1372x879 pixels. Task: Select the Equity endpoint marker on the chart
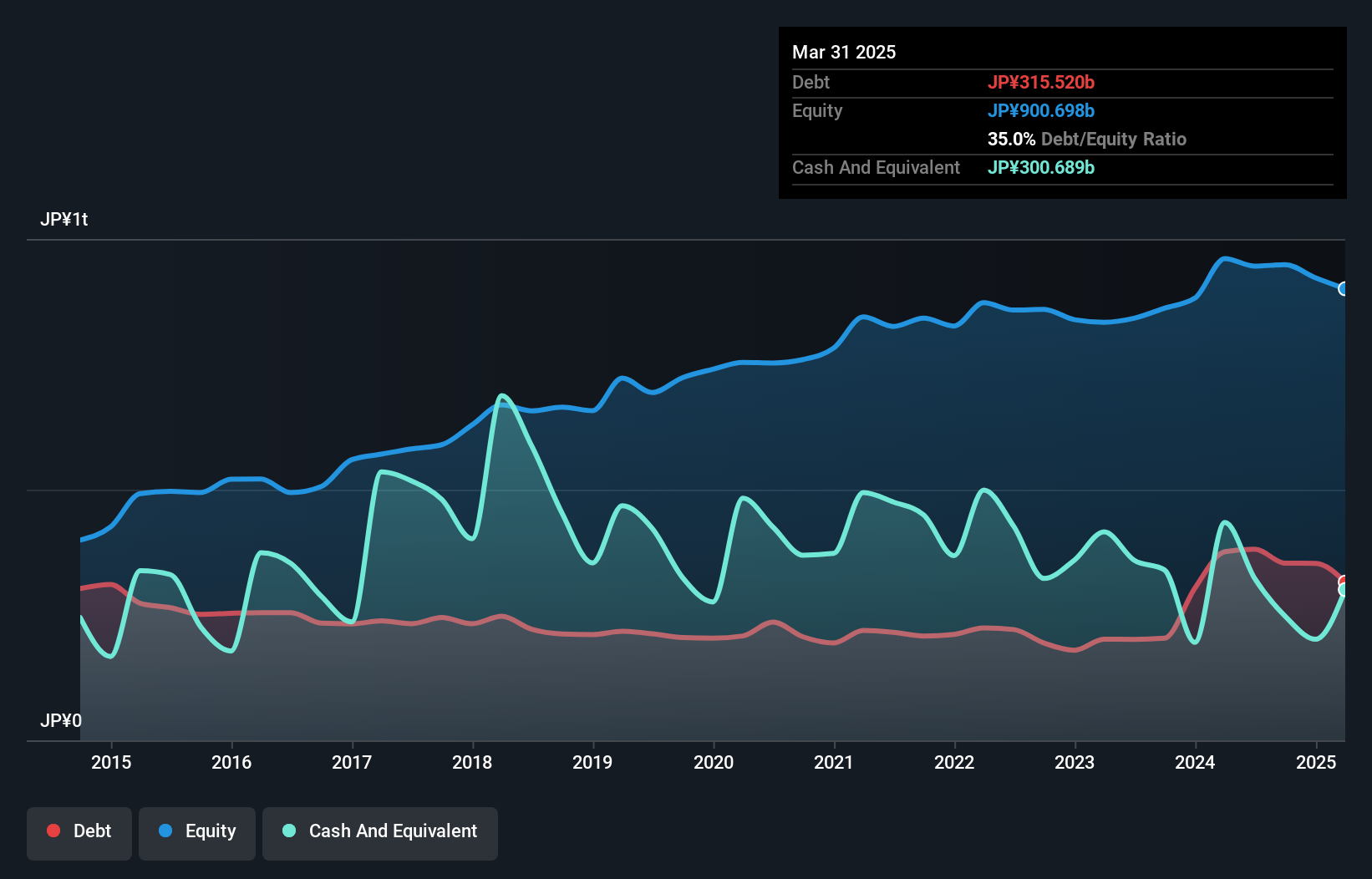pyautogui.click(x=1344, y=289)
